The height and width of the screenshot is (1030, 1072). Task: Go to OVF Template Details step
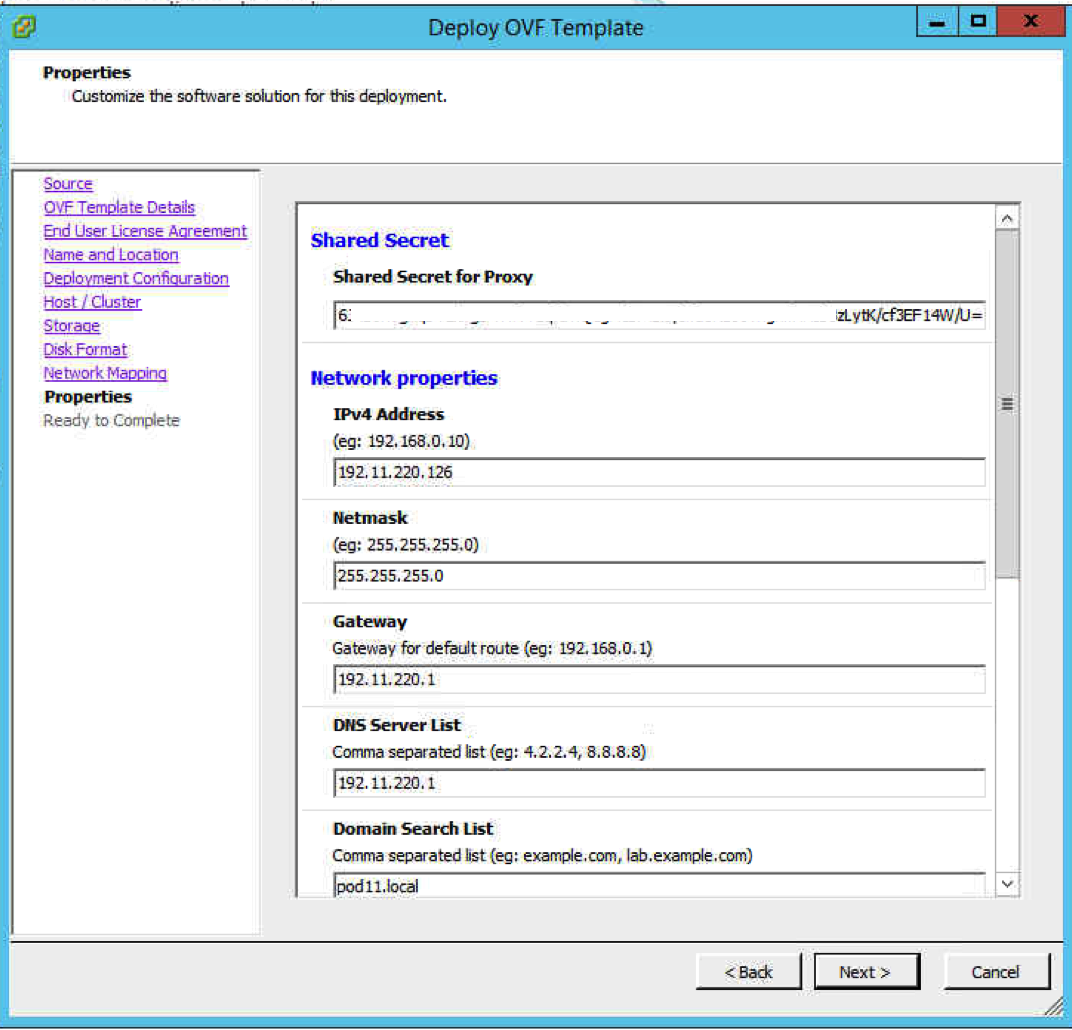tap(119, 207)
